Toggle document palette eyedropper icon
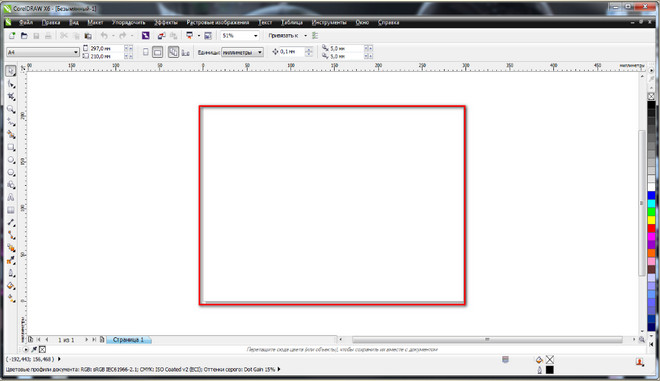This screenshot has height=381, width=660. coord(34,349)
